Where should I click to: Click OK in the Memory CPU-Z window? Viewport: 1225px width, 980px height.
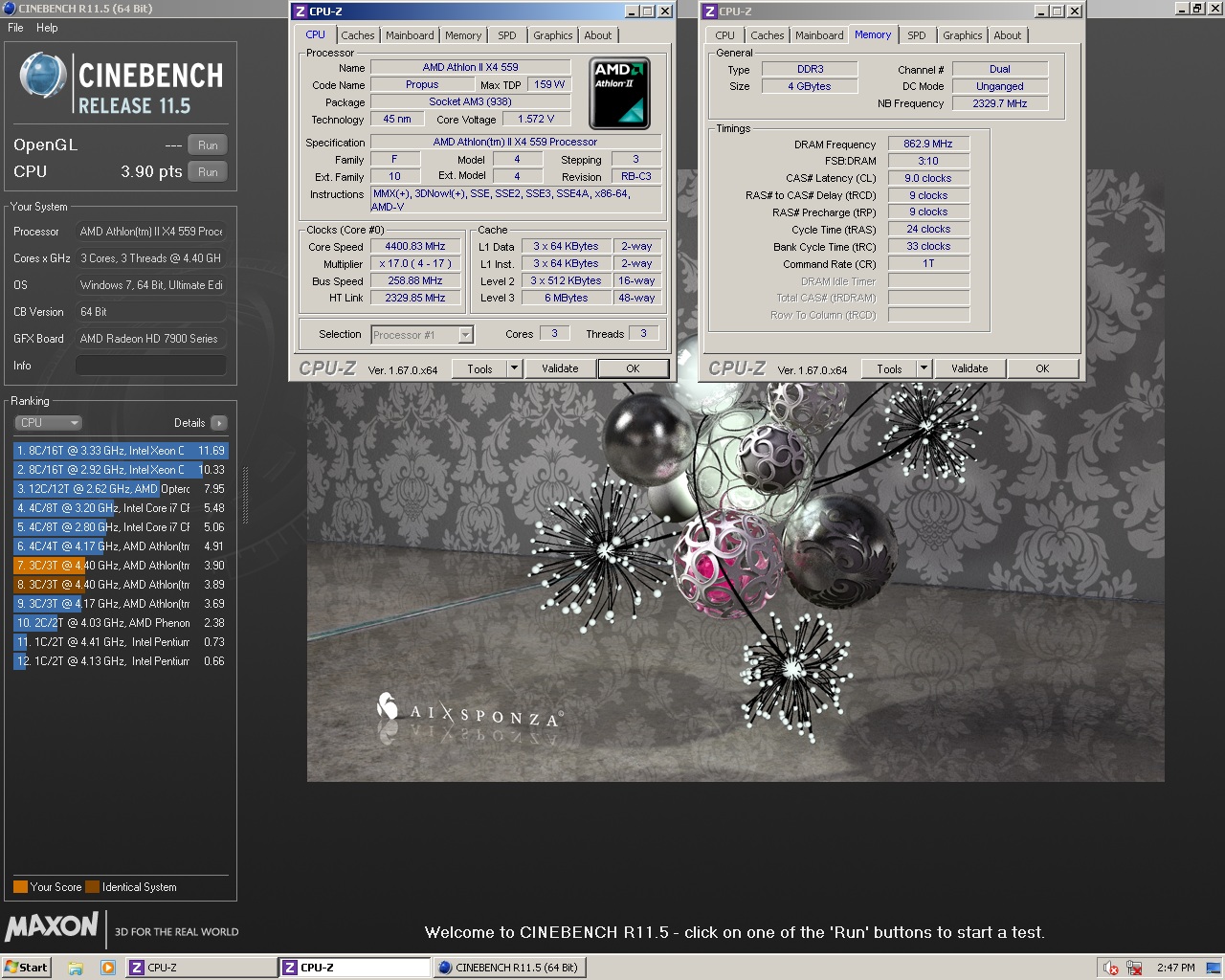[x=1042, y=368]
